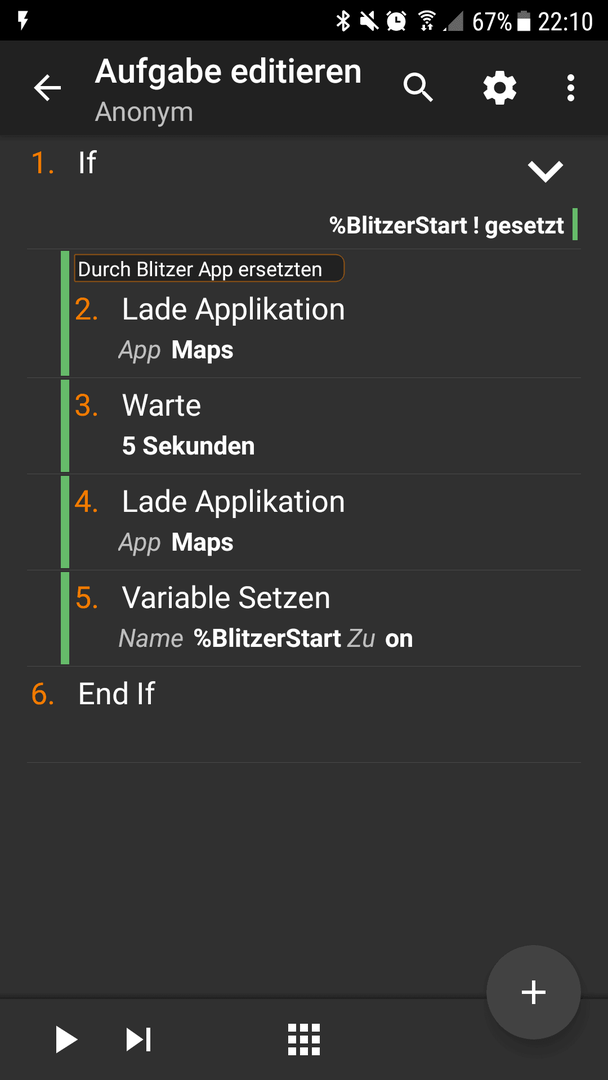
Task: Collapse the If block chevron
Action: 545,171
